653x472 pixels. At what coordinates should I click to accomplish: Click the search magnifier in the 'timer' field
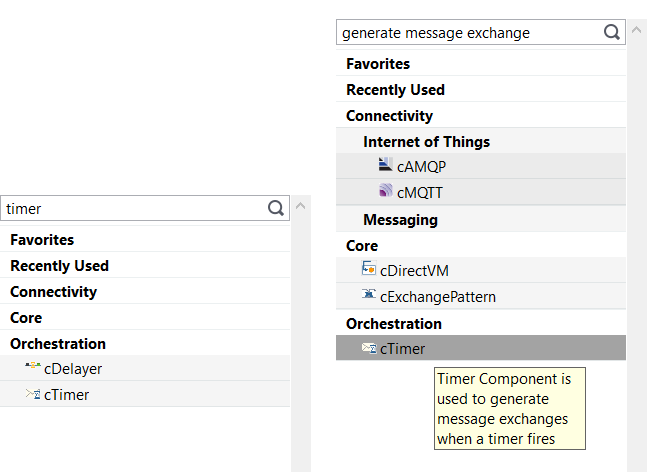276,208
